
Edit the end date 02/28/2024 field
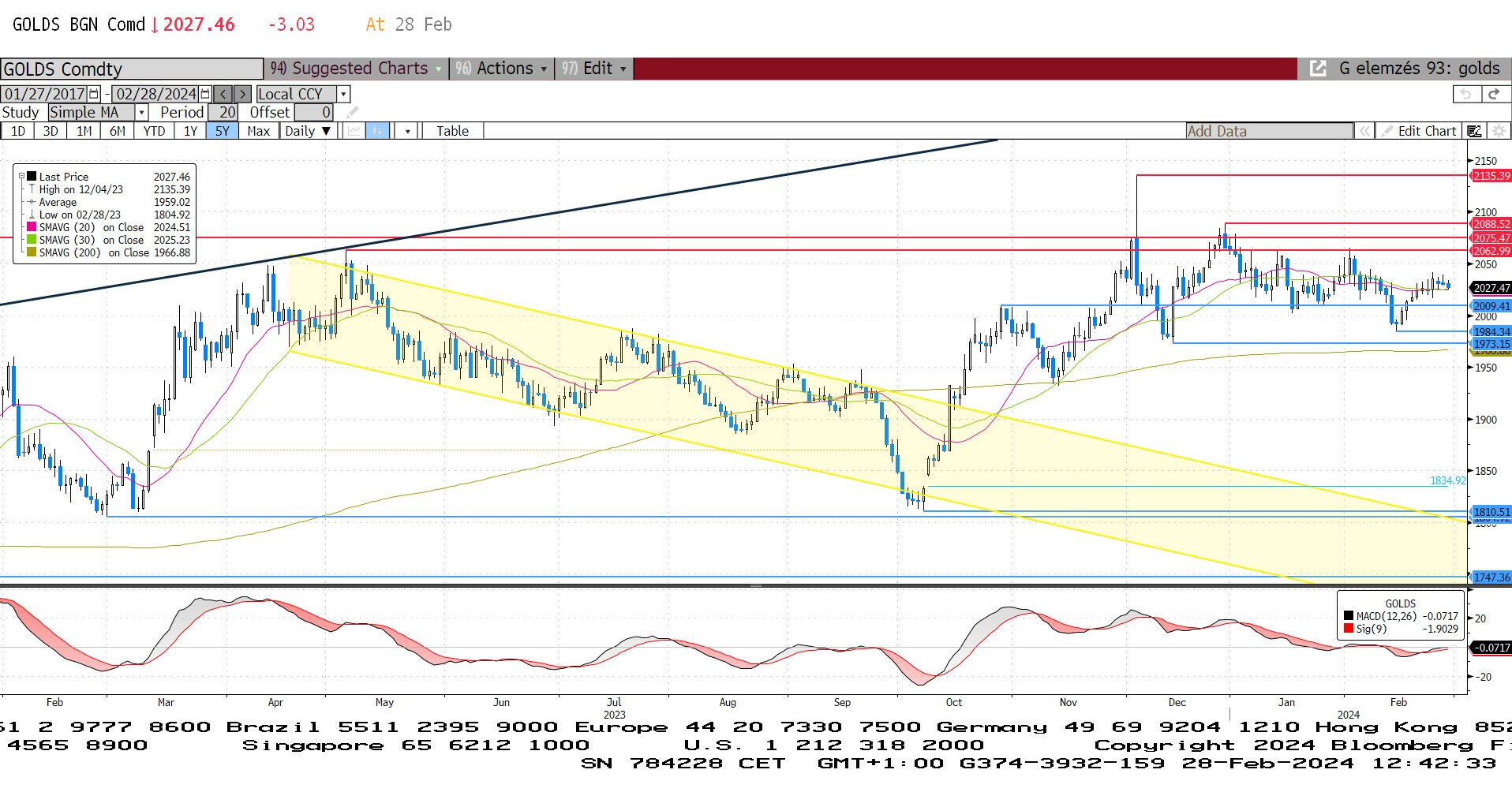tap(156, 94)
